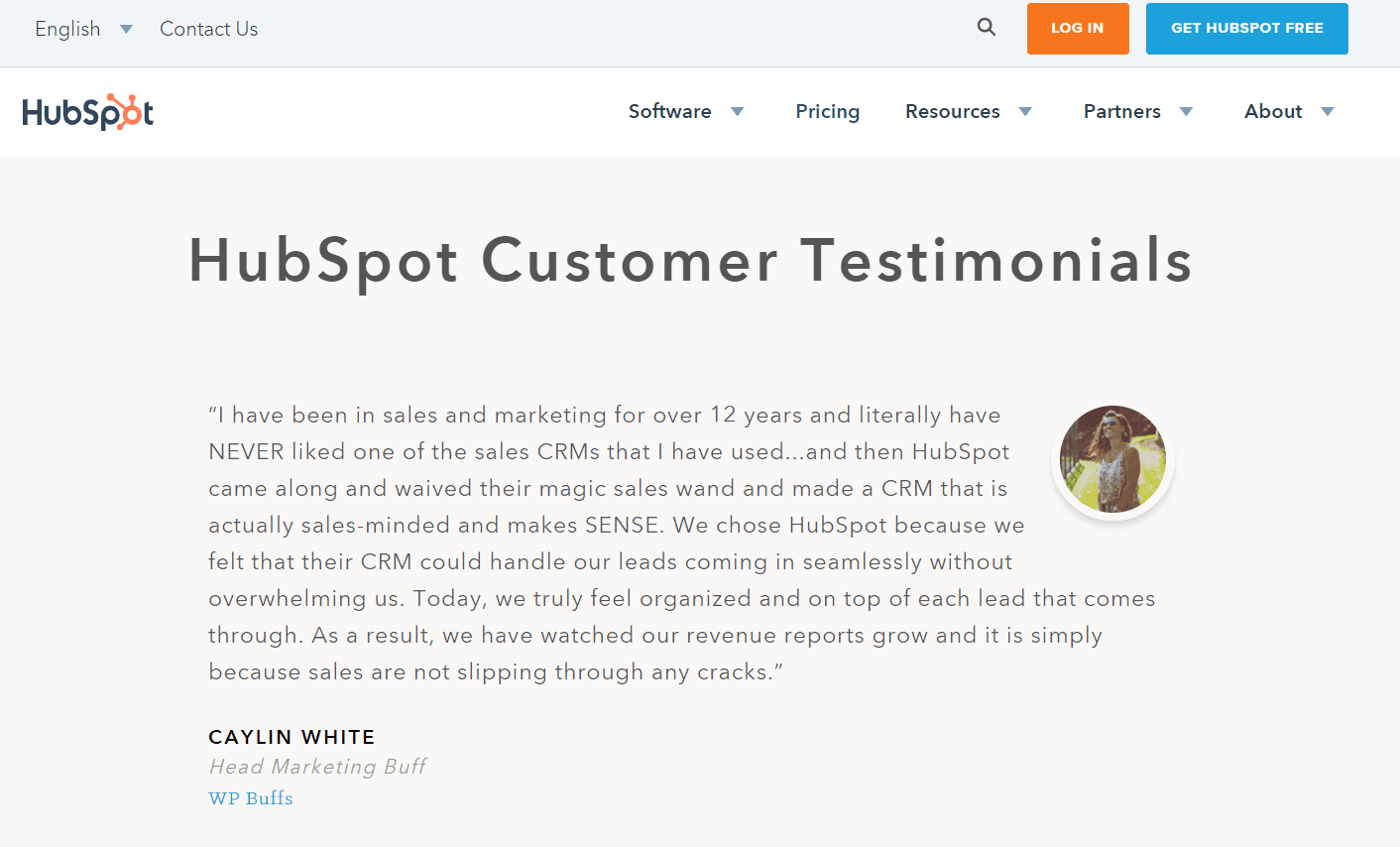The image size is (1400, 847).
Task: Expand the About navigation dropdown
Action: pyautogui.click(x=1273, y=111)
